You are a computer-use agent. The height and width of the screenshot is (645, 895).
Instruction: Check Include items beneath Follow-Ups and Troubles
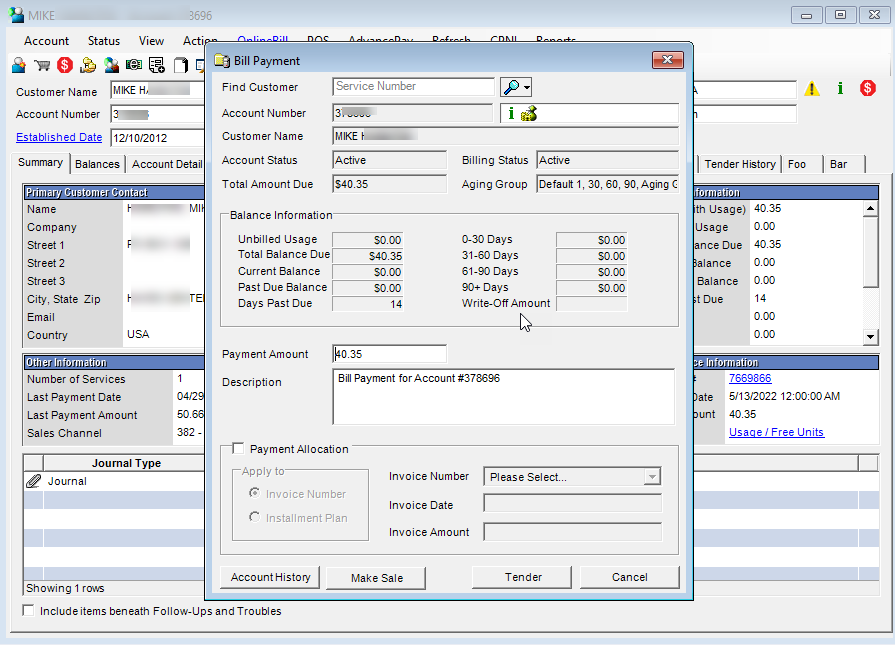[x=28, y=610]
